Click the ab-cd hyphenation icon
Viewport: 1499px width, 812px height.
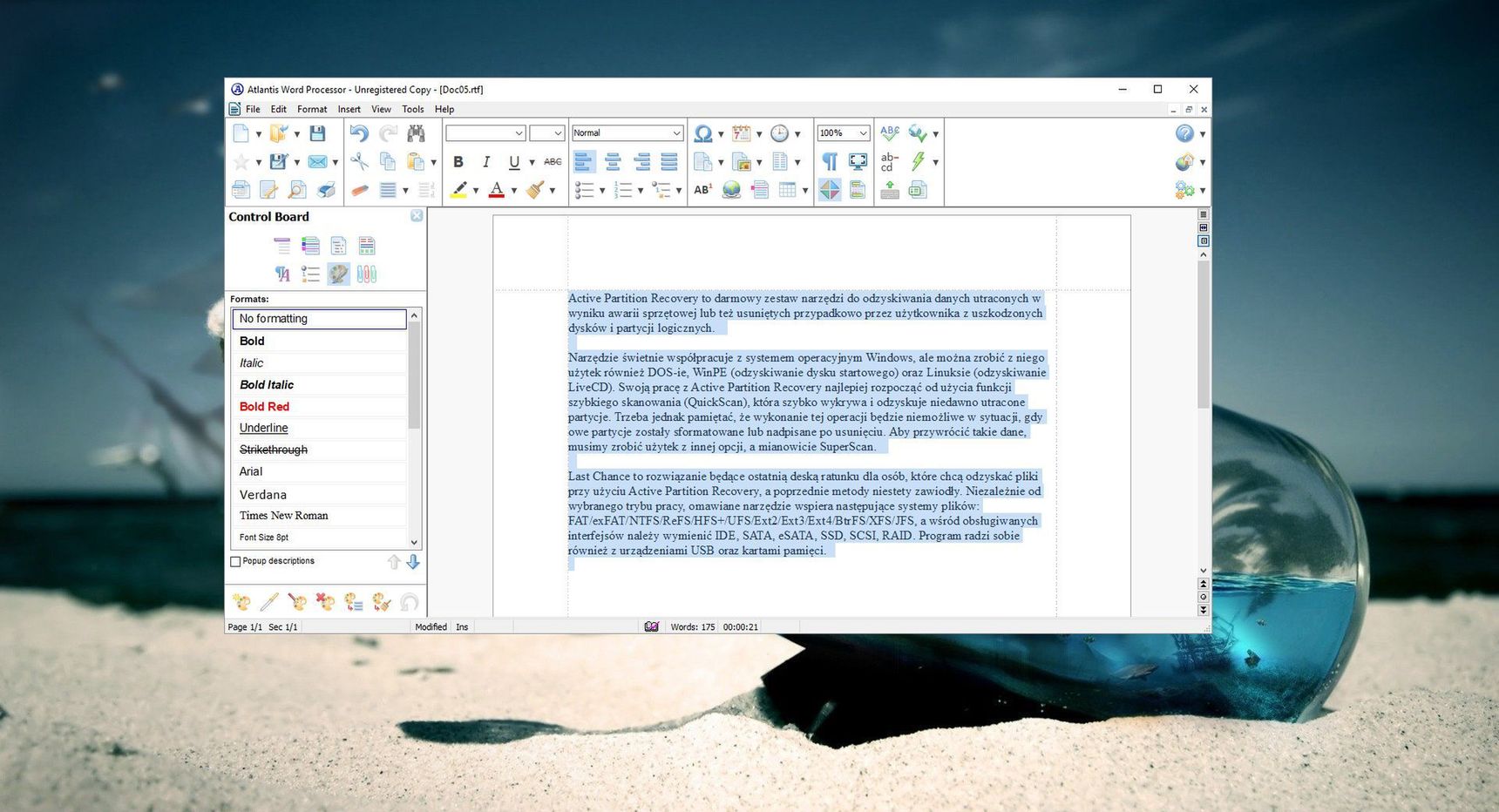pos(890,161)
